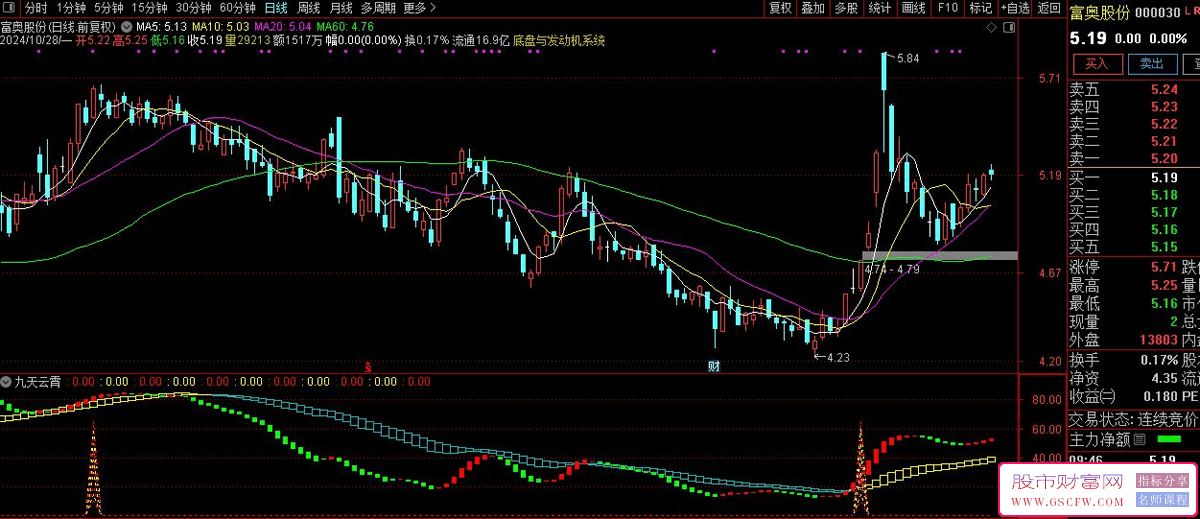This screenshot has width=1200, height=519.
Task: Open the 多周期 multi-period view
Action: point(379,8)
